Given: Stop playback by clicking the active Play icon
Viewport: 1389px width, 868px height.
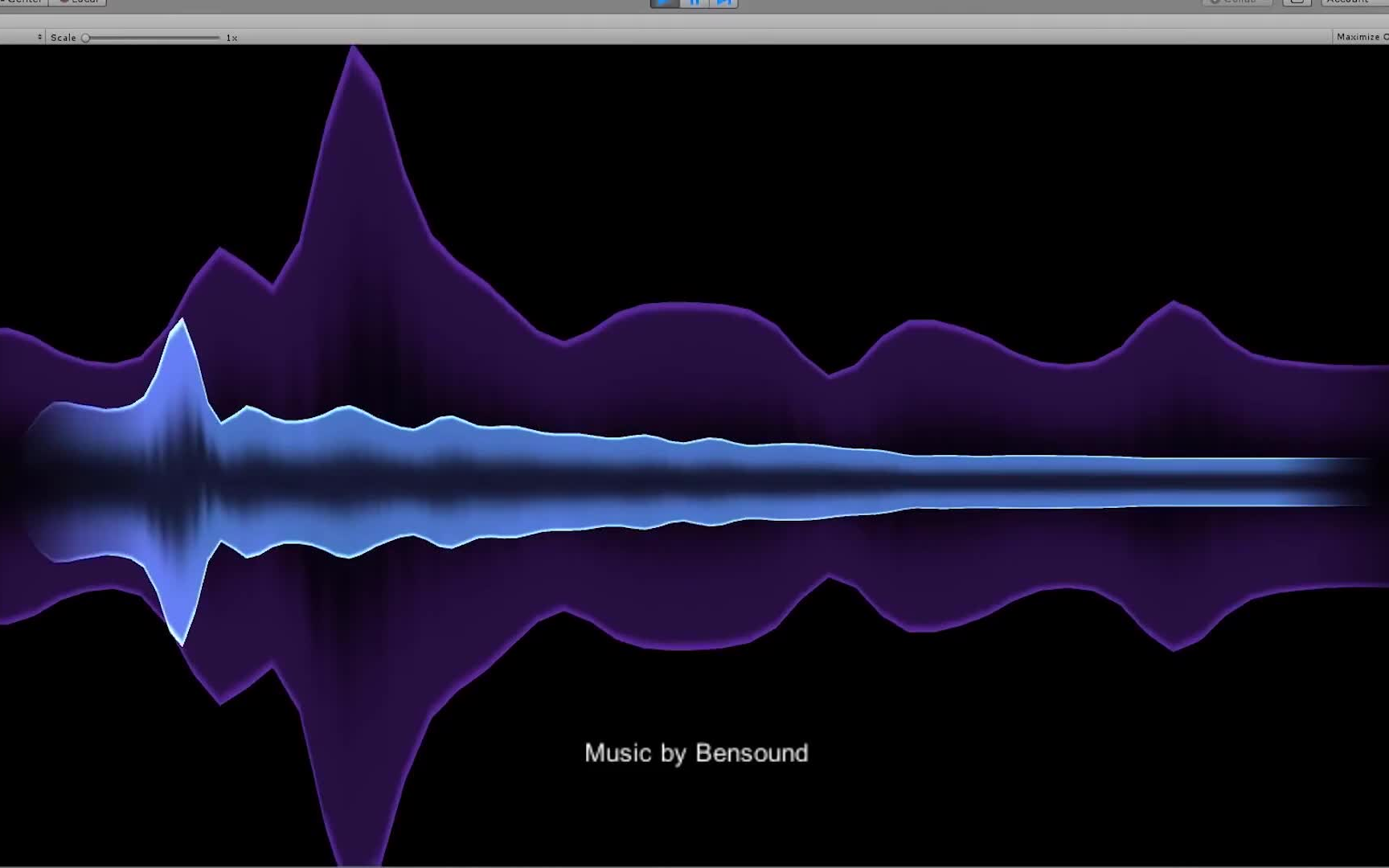Looking at the screenshot, I should tap(663, 3).
